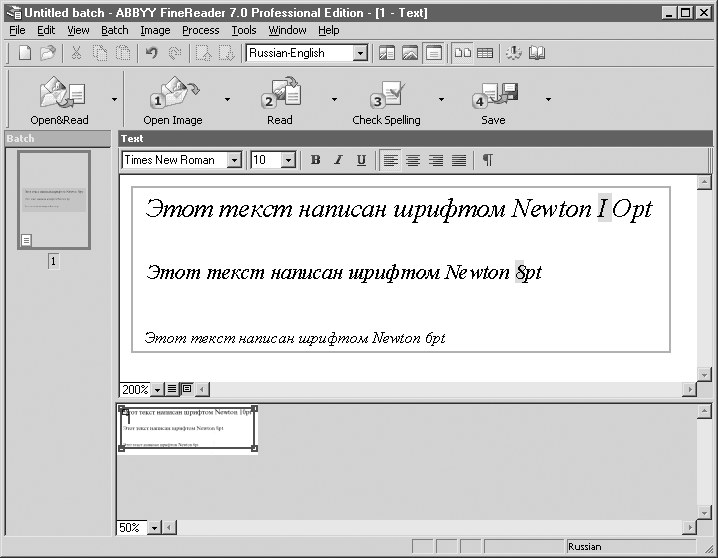Open the 200% text zoom dropdown
This screenshot has width=718, height=558.
(158, 390)
